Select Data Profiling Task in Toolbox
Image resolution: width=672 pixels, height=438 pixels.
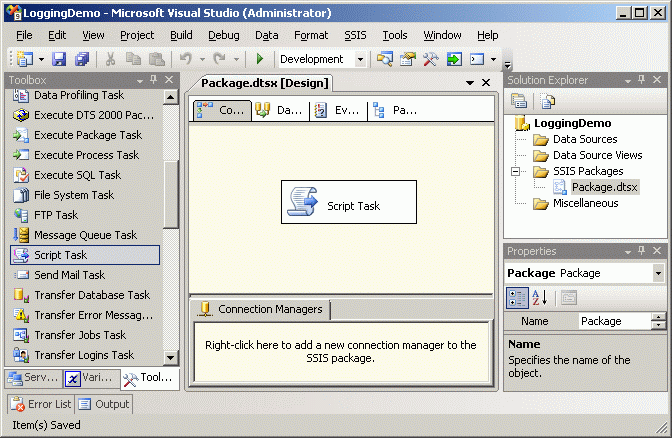click(85, 95)
